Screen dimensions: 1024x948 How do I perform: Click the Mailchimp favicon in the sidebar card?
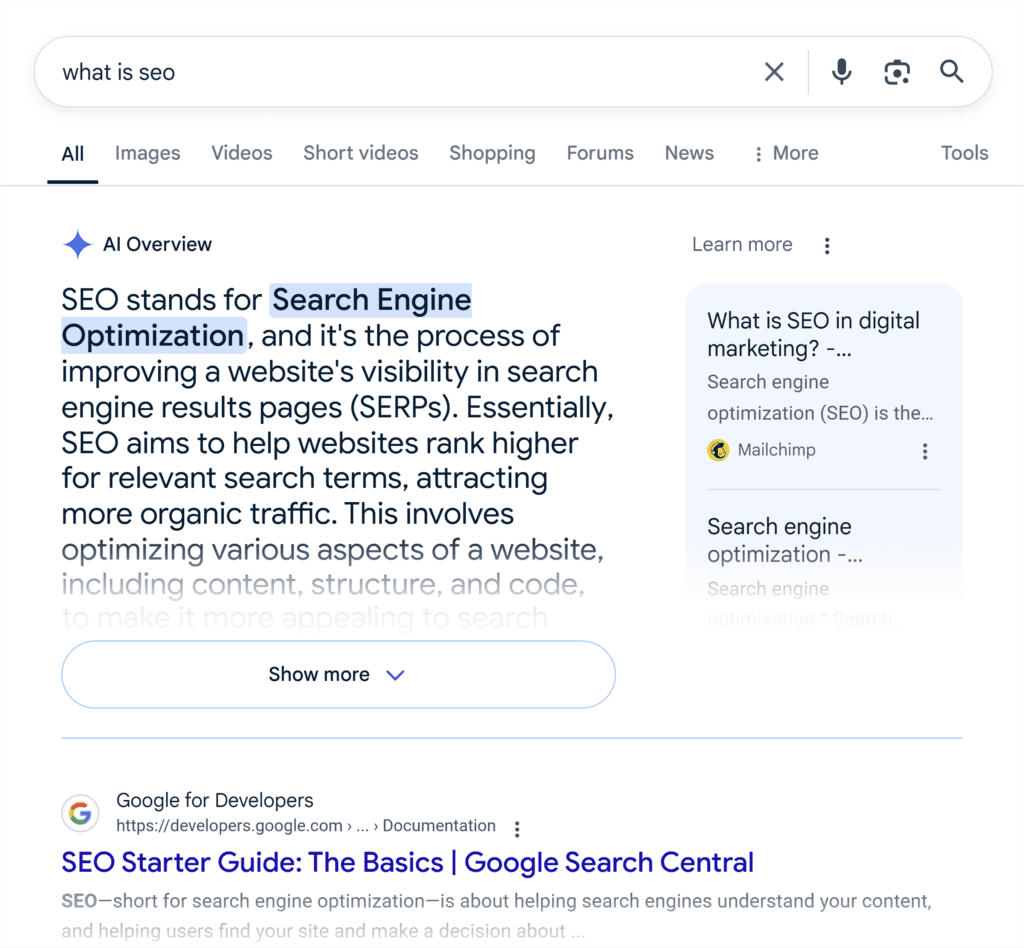718,450
